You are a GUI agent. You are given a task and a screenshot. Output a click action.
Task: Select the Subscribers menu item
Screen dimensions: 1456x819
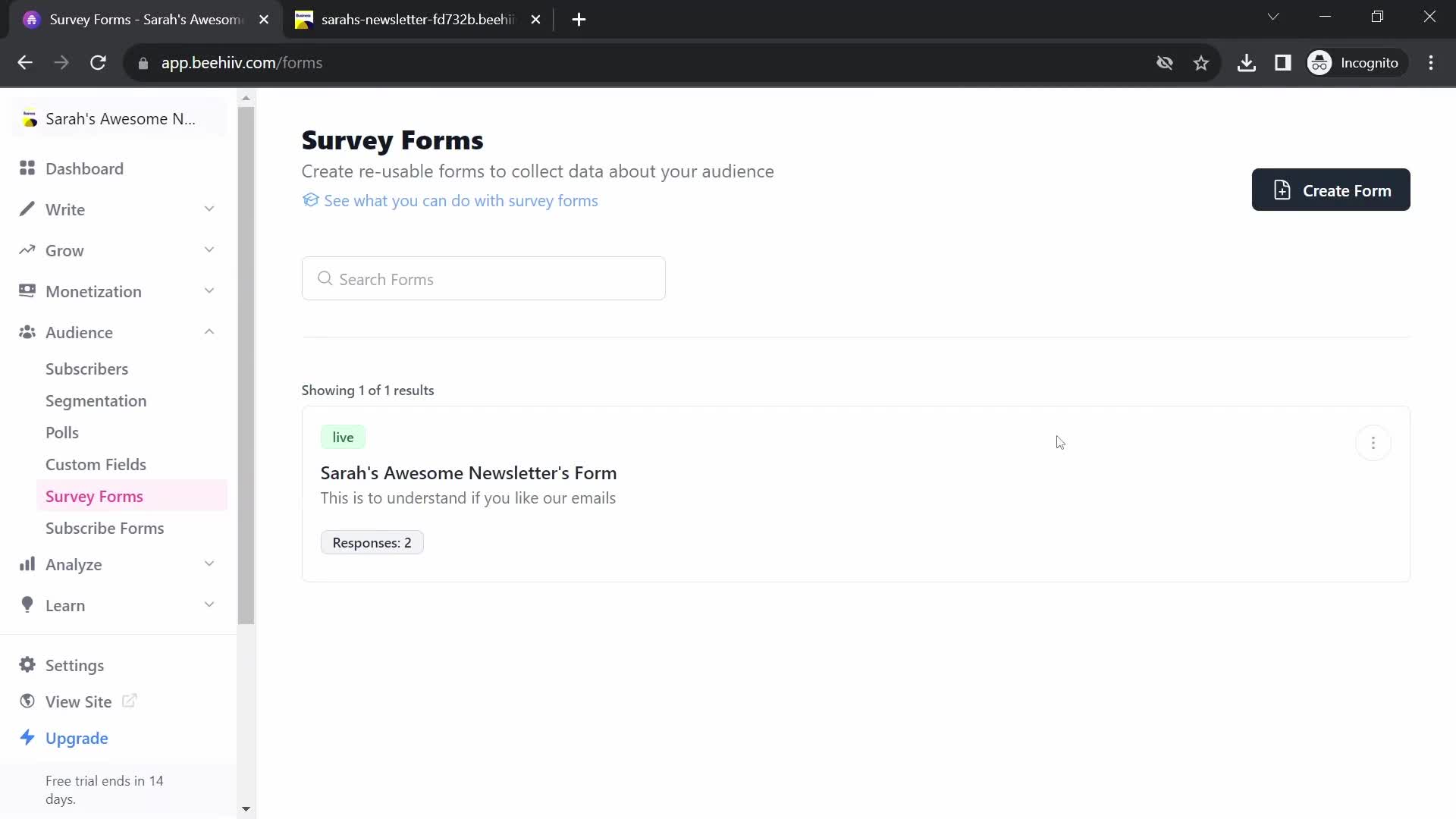[x=87, y=368]
